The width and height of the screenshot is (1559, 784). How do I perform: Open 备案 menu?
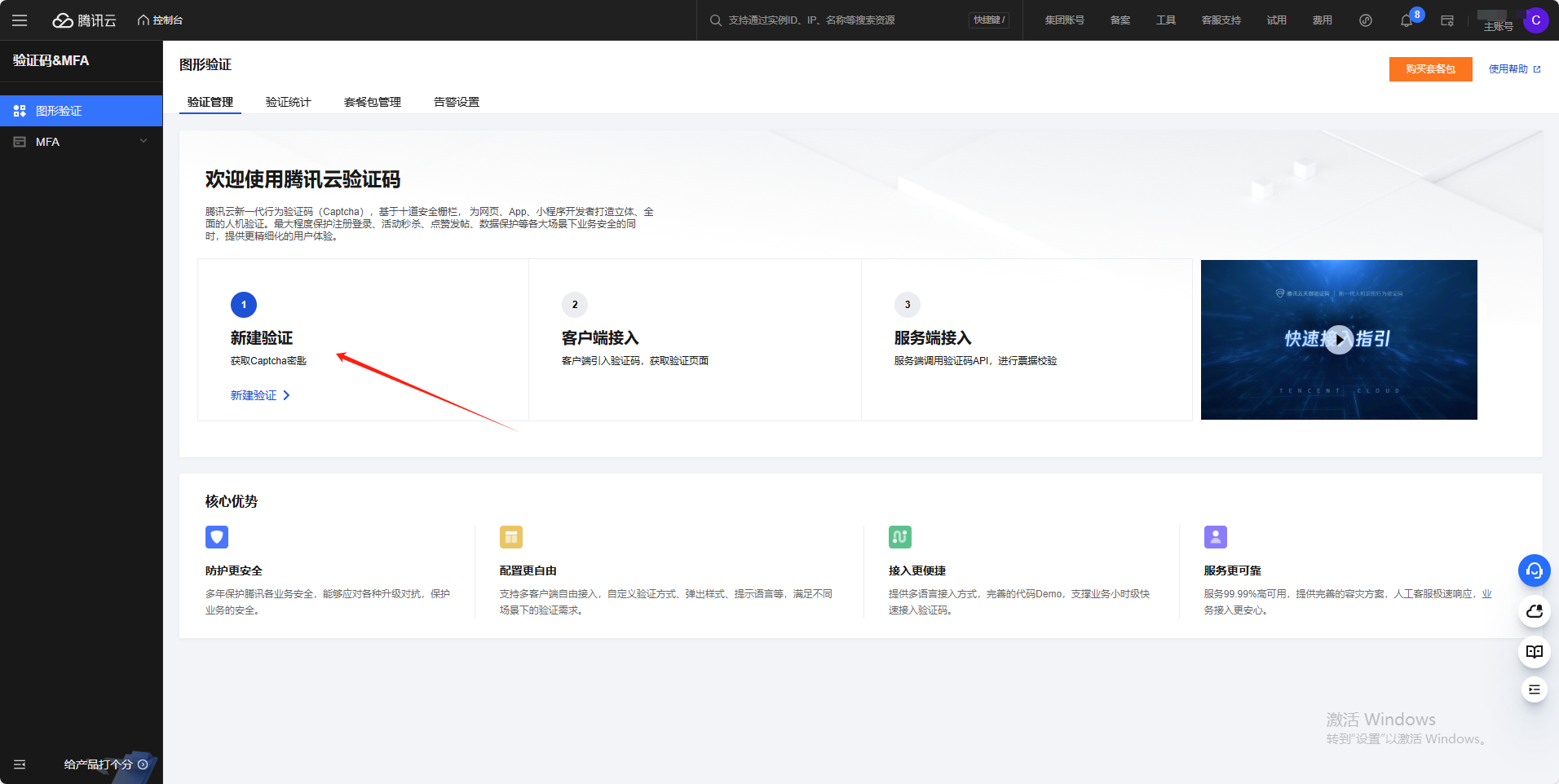[x=1120, y=20]
